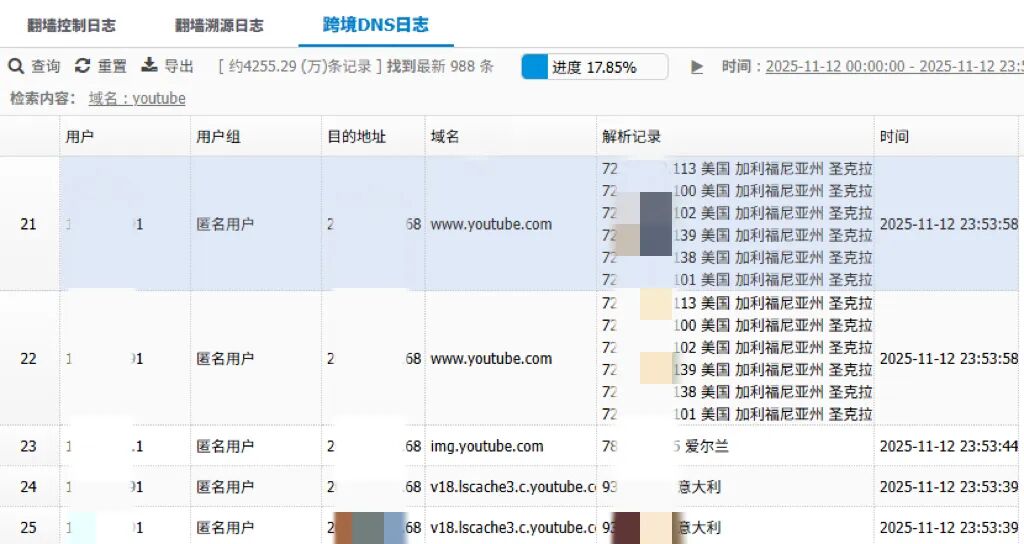Screen dimensions: 1024x544
Task: Click 匿名用户 in row 25
Action: pyautogui.click(x=225, y=527)
